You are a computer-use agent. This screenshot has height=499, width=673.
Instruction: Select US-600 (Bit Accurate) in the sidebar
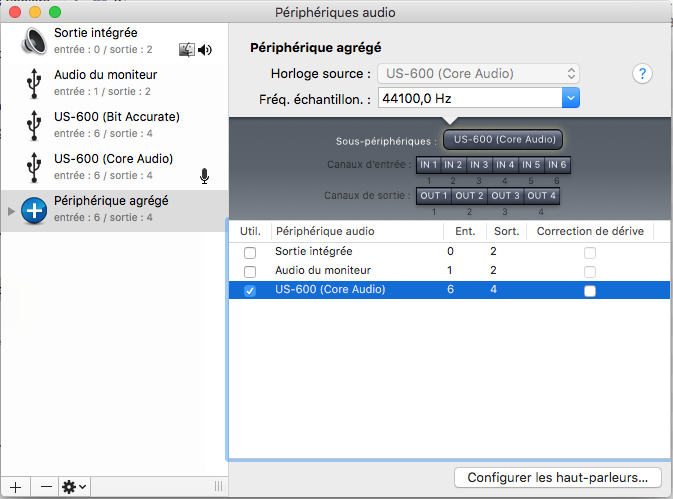pyautogui.click(x=114, y=125)
